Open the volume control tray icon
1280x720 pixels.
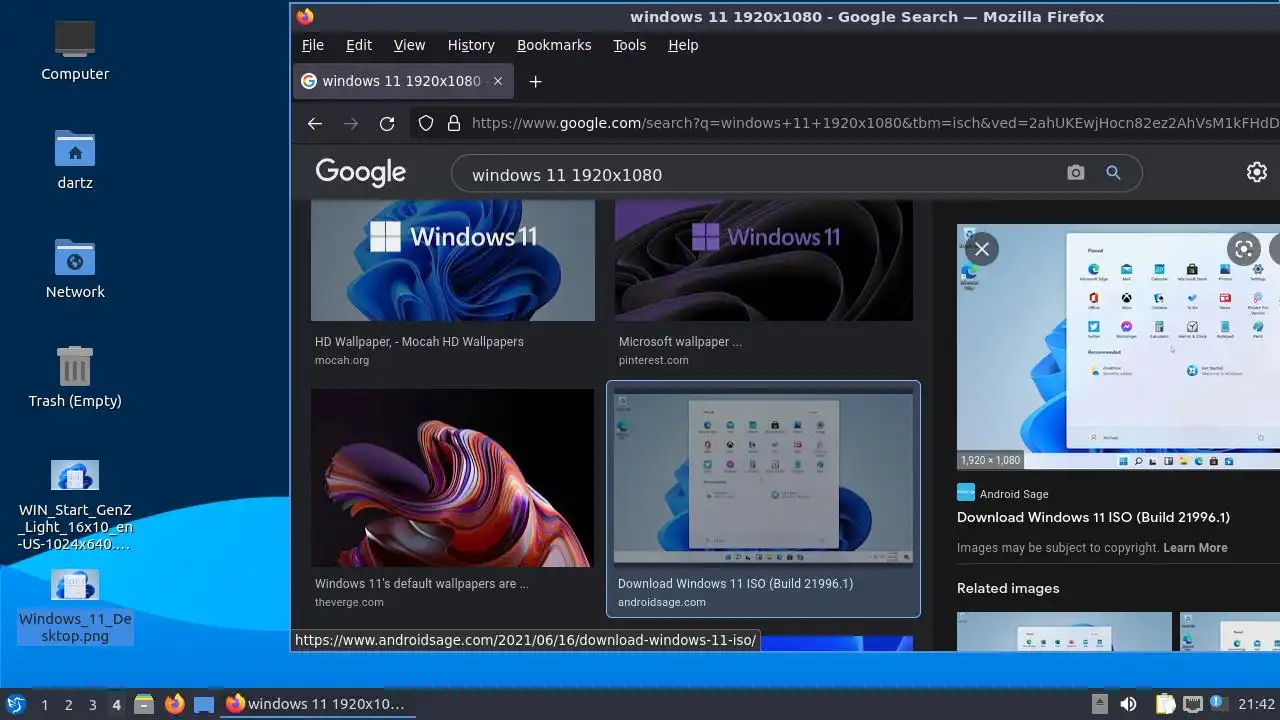1128,704
